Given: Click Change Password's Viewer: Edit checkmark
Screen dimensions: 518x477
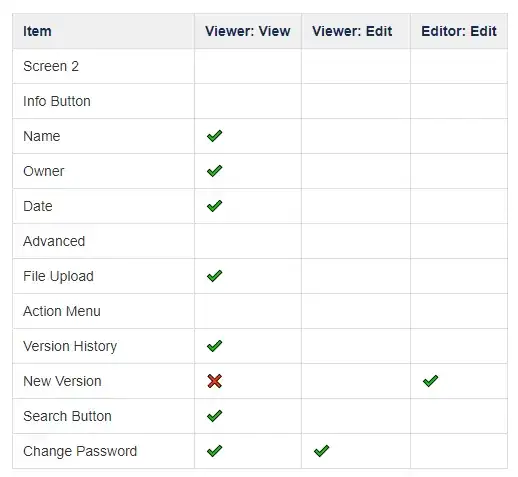Looking at the screenshot, I should (x=321, y=451).
